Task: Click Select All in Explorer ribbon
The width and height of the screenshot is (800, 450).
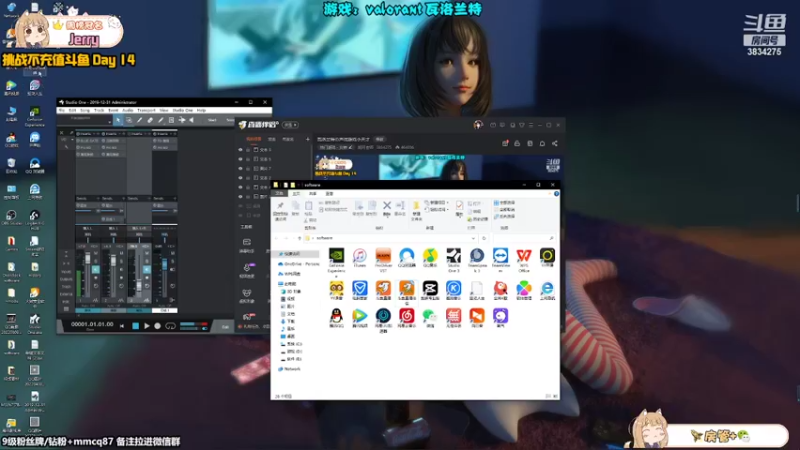Action: point(505,203)
